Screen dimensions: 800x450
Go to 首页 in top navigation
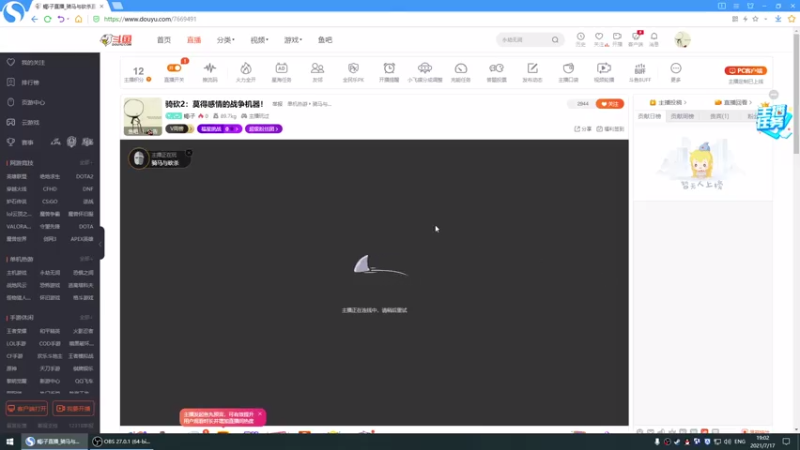pyautogui.click(x=164, y=40)
